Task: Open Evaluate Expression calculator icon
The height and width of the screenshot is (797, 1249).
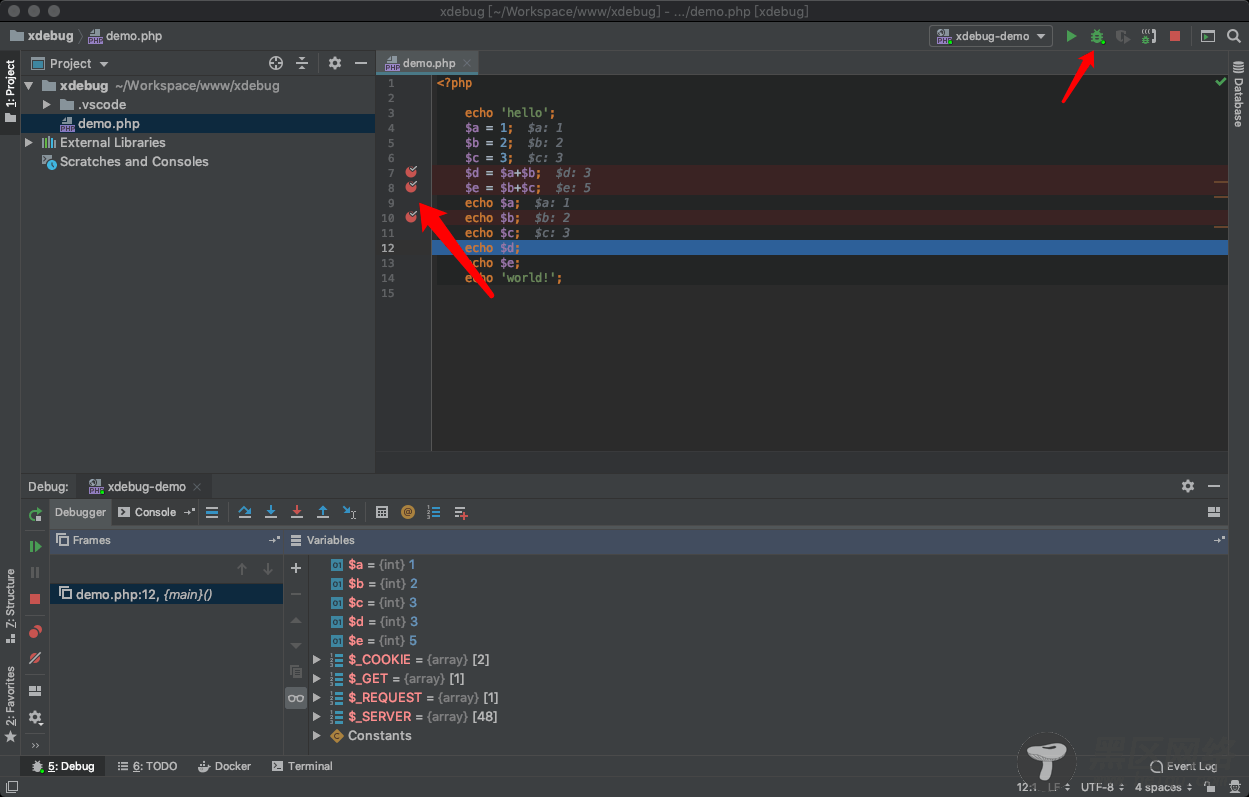Action: [x=382, y=513]
